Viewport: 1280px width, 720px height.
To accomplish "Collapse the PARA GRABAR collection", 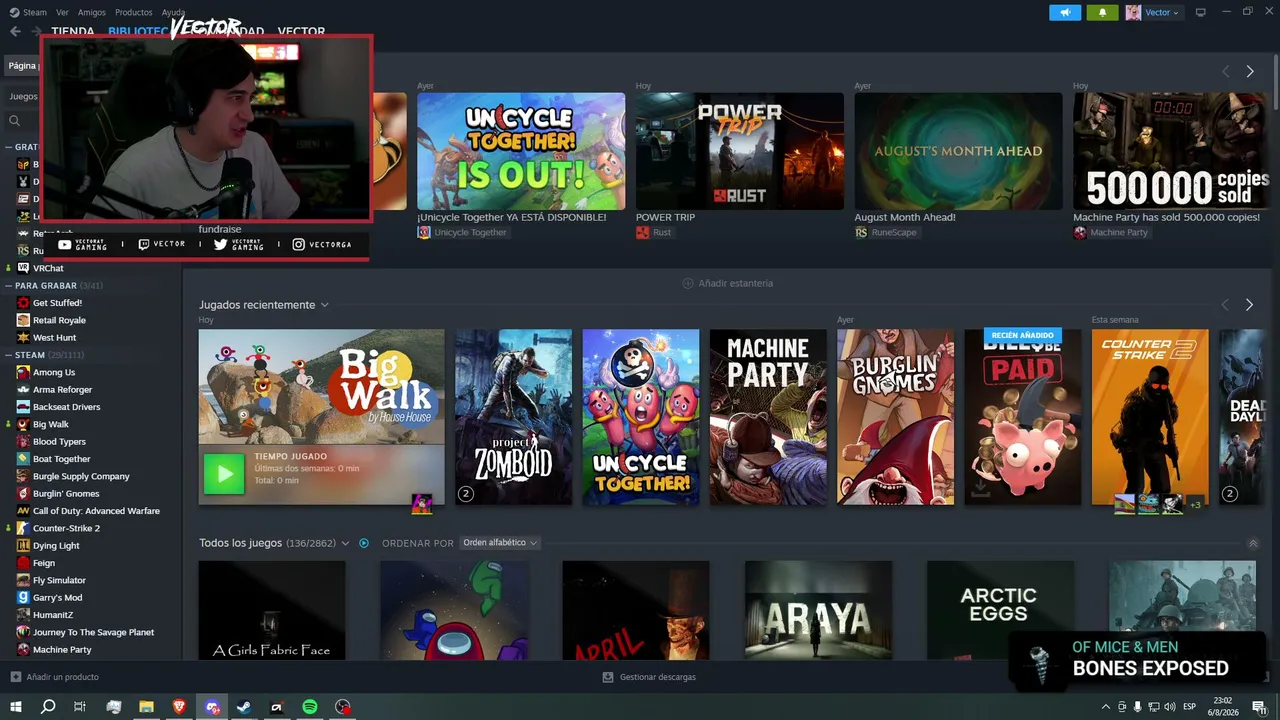I will click(8, 285).
